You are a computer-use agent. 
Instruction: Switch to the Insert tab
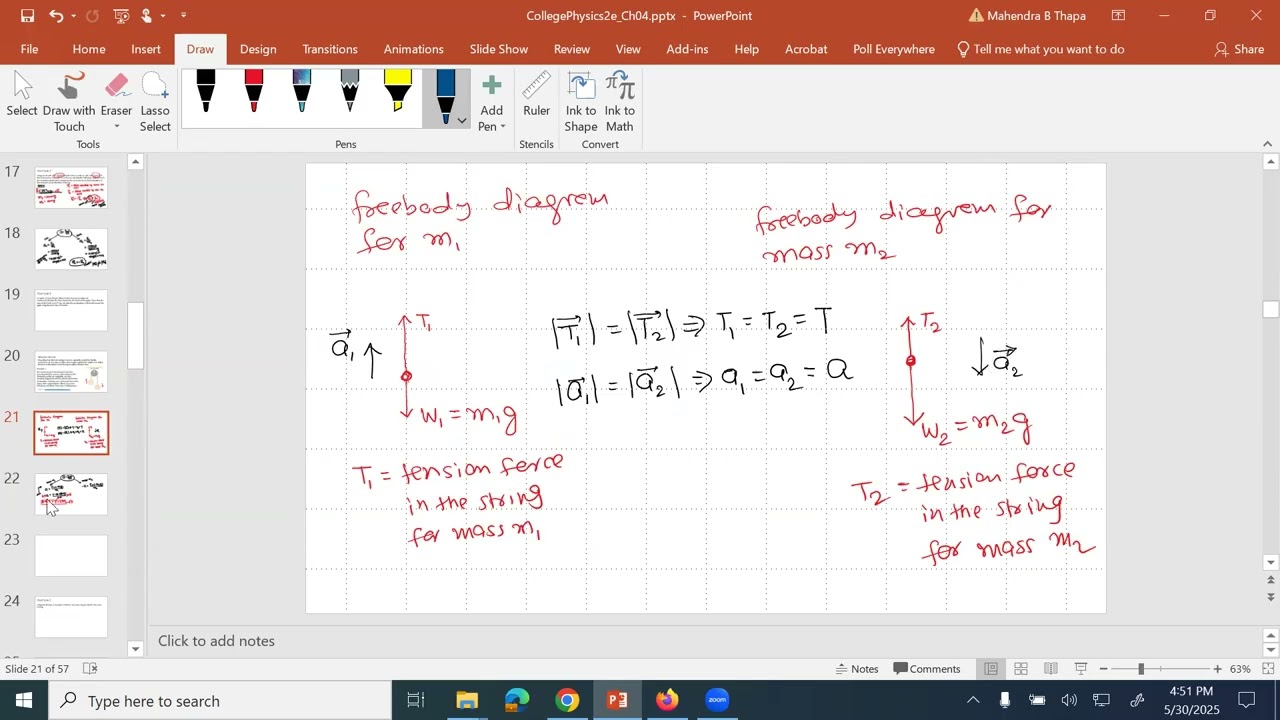146,49
